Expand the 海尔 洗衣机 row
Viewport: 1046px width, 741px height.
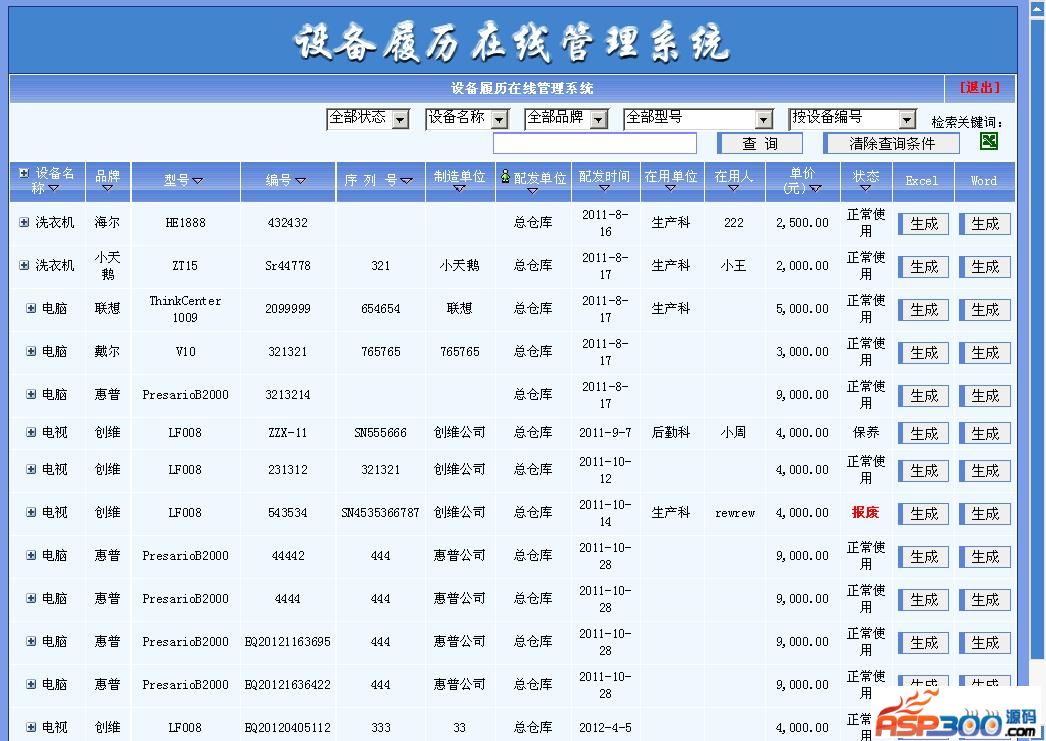pyautogui.click(x=24, y=223)
